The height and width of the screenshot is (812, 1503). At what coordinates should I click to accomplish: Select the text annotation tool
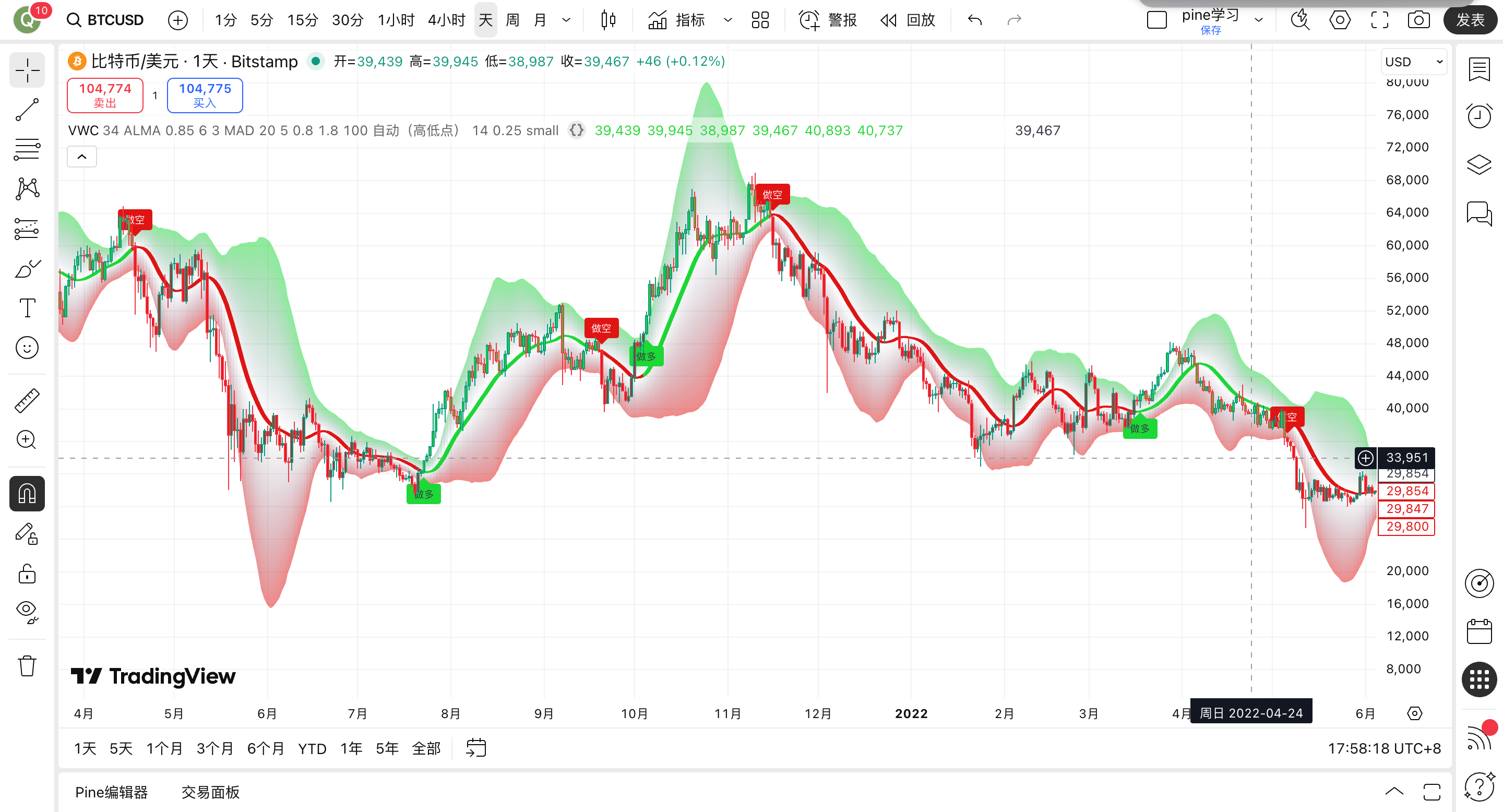(x=27, y=307)
